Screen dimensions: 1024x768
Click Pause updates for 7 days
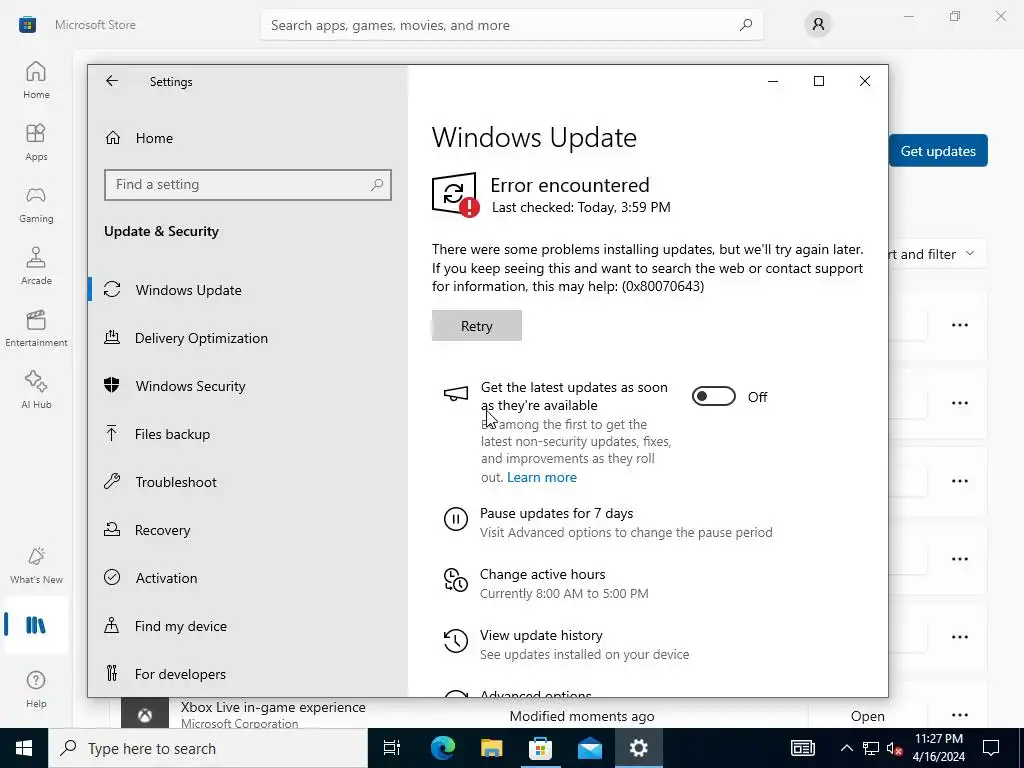[x=556, y=513]
